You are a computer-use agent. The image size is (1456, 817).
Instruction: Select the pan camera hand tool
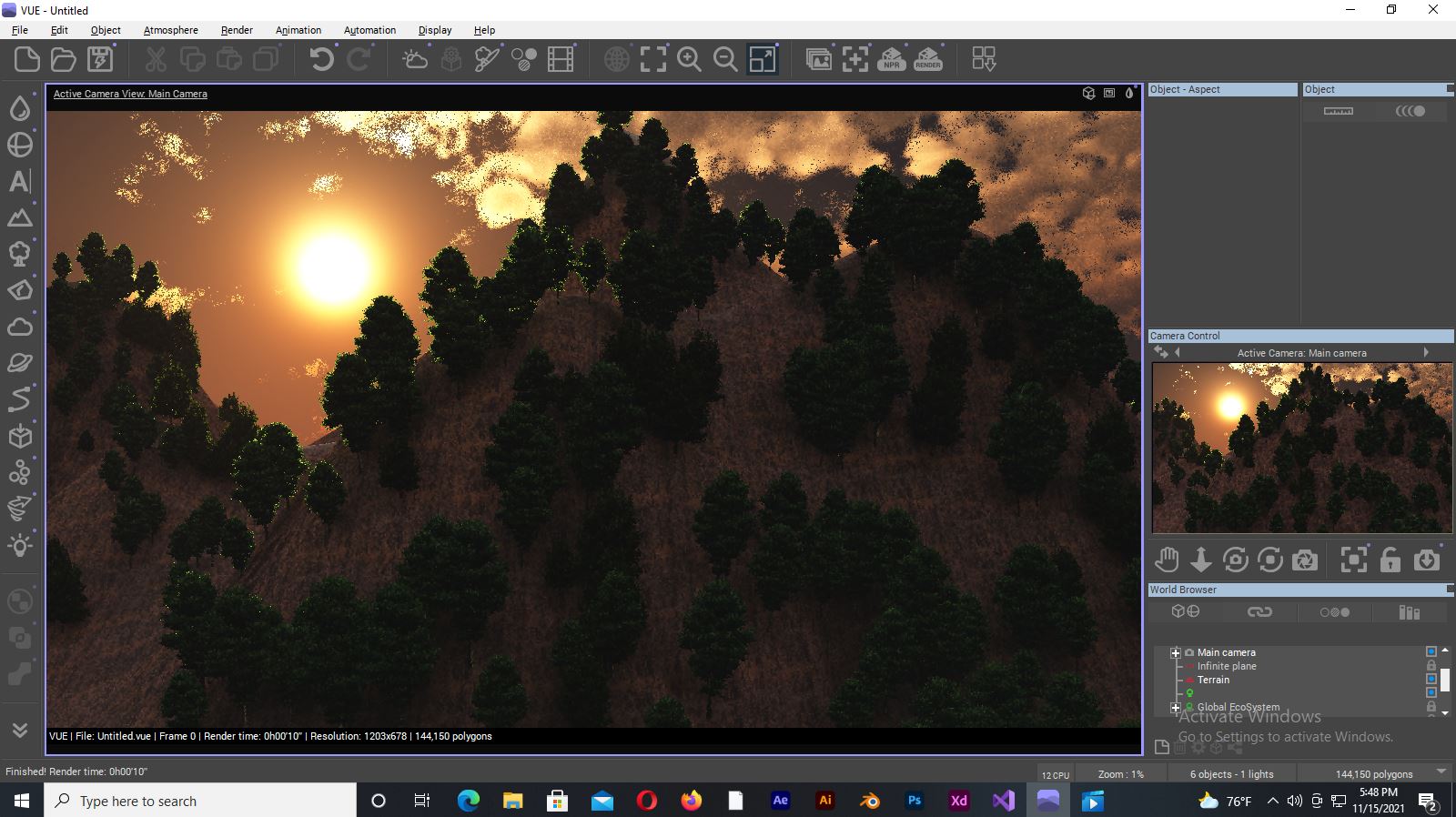point(1168,560)
